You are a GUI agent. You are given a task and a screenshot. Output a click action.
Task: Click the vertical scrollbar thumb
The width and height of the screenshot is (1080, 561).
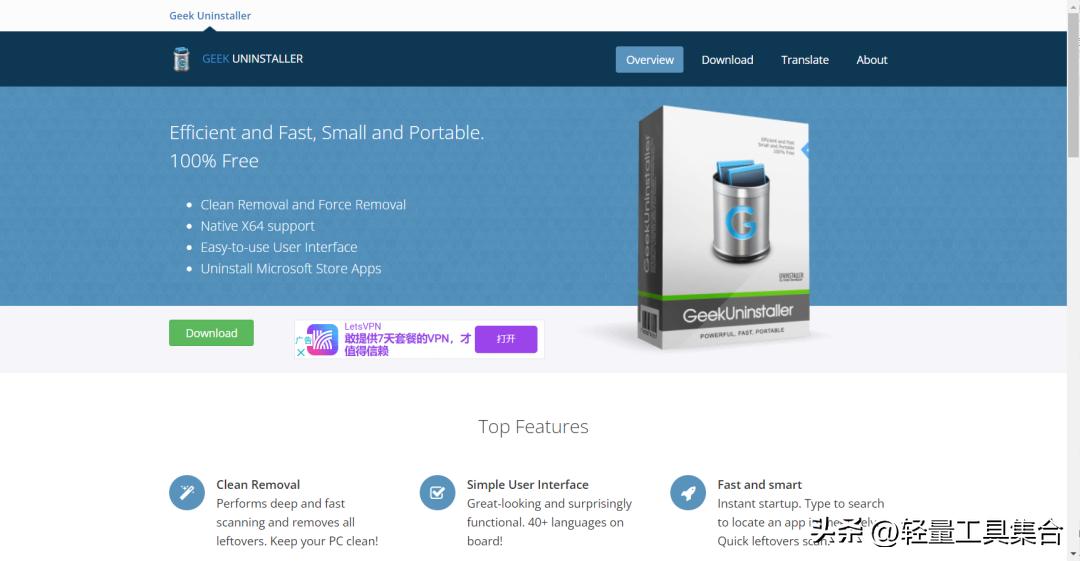tap(1073, 84)
